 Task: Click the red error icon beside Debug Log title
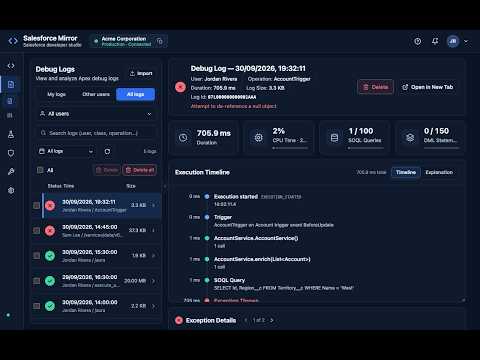point(180,87)
